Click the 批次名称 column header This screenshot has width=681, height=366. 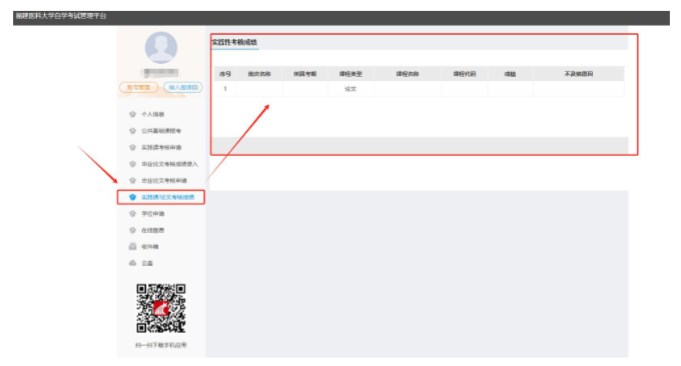pos(259,74)
